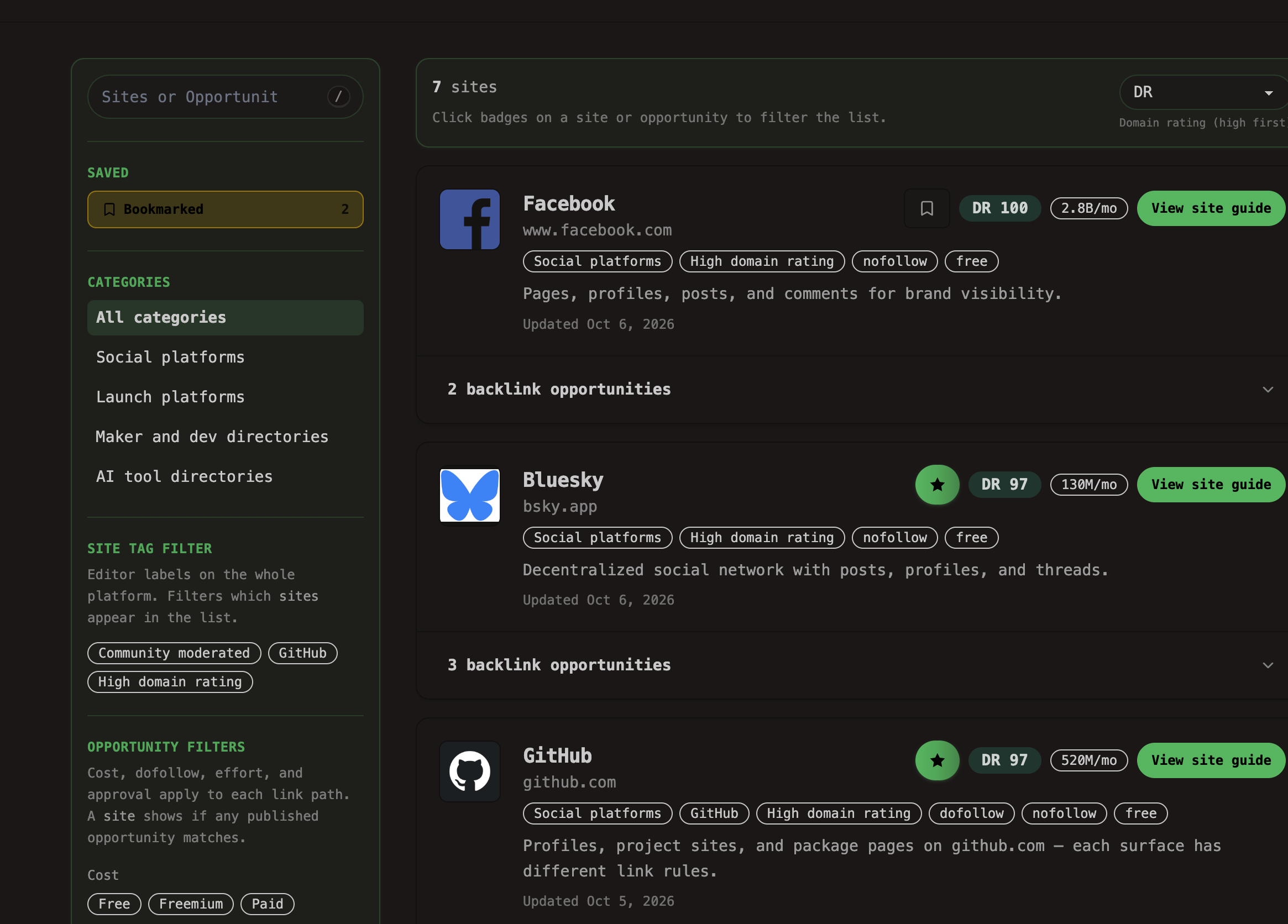Click GitHub's dofollow badge
1288x924 pixels.
coord(971,813)
